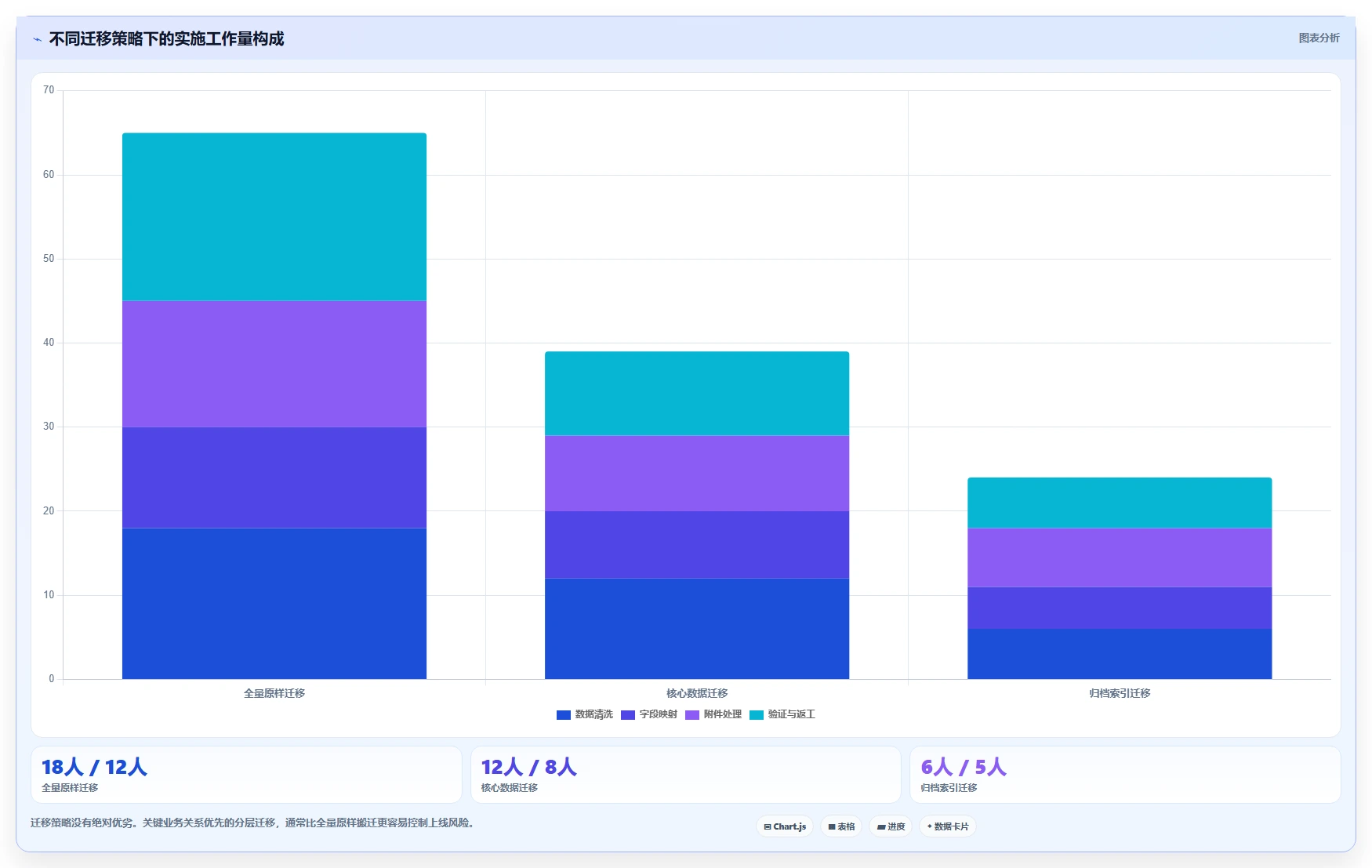Select the 数据卡片 tag pill
Image resolution: width=1372 pixels, height=868 pixels.
pyautogui.click(x=948, y=826)
